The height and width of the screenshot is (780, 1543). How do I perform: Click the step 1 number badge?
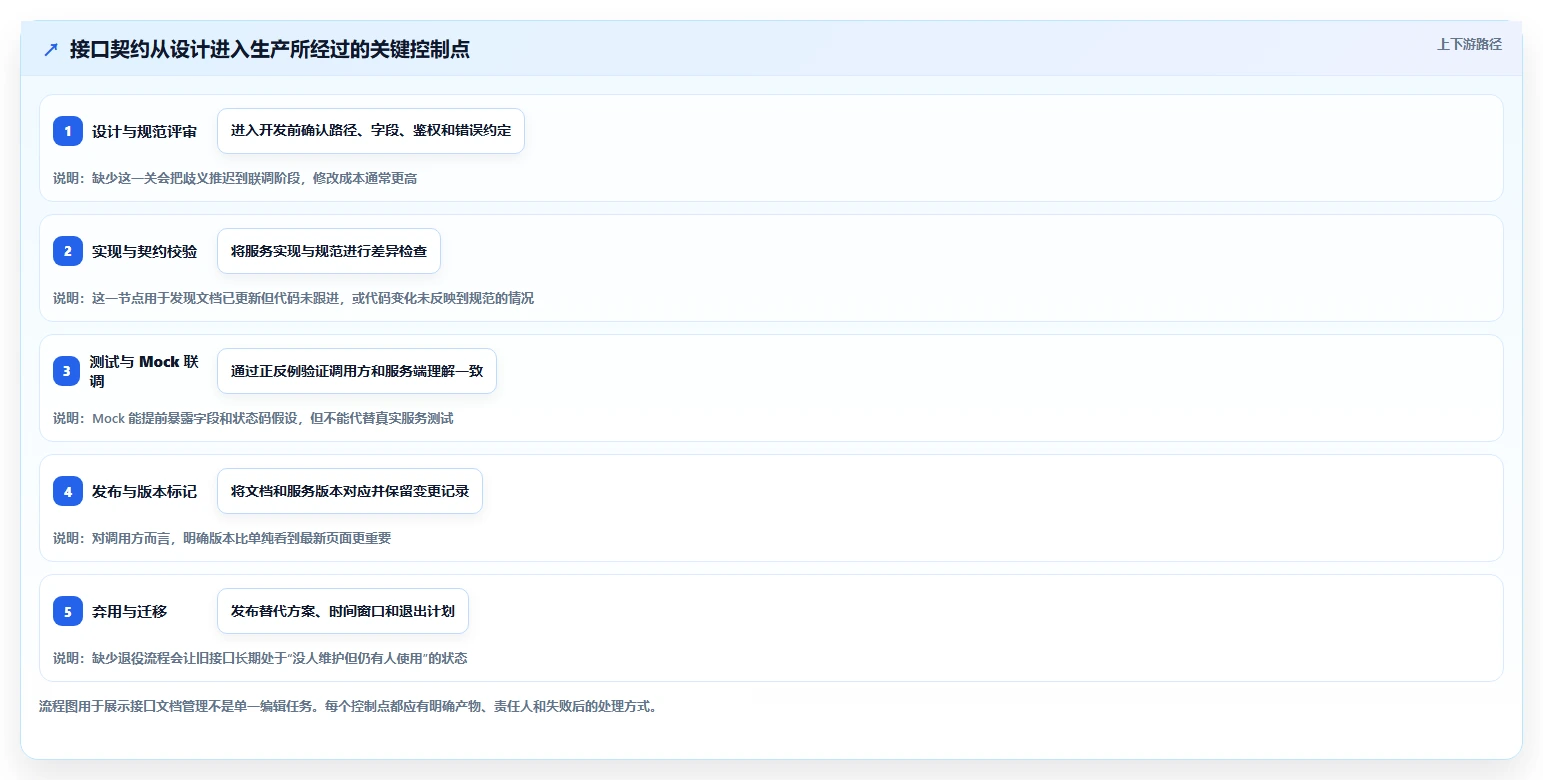pos(68,131)
